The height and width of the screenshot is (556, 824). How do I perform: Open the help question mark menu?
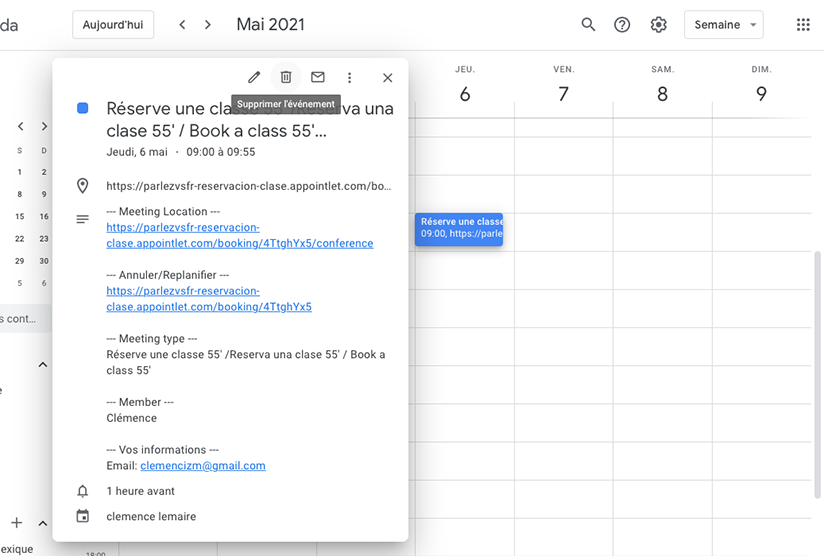[x=622, y=25]
